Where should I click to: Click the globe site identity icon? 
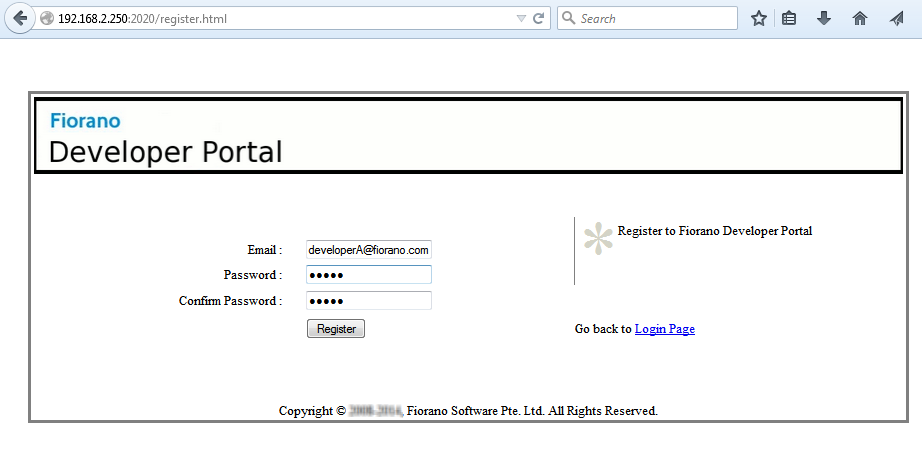coord(47,19)
